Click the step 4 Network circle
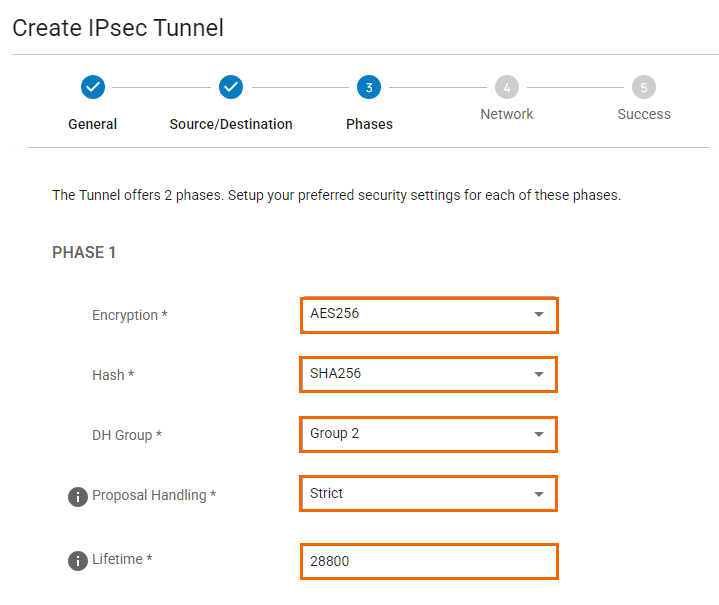The image size is (719, 605). 507,88
